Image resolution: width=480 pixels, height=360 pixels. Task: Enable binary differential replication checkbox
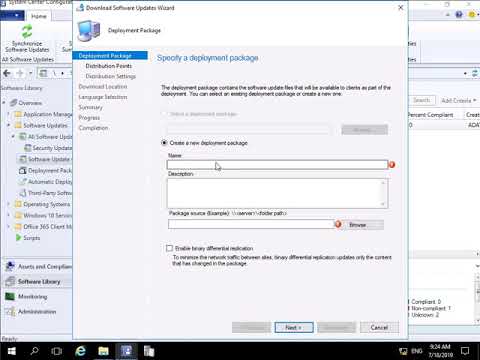169,248
